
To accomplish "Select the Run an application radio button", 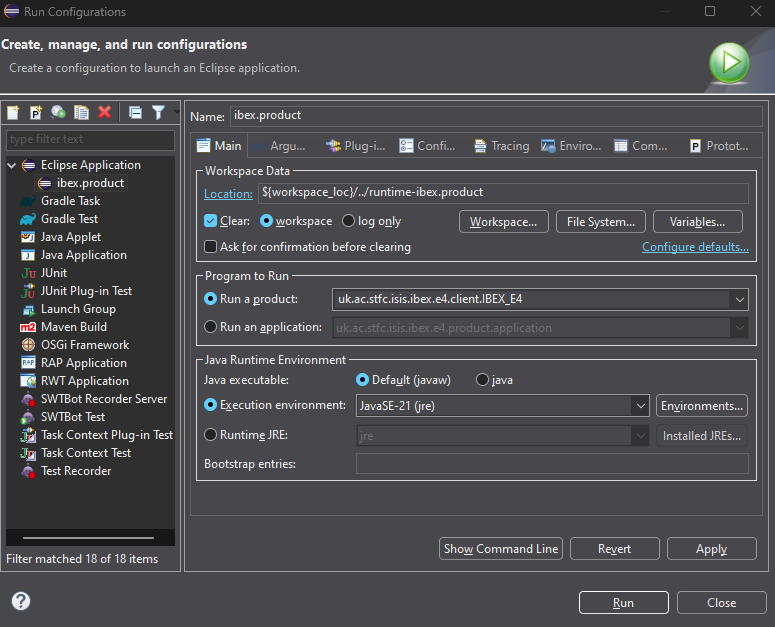I will [x=211, y=327].
